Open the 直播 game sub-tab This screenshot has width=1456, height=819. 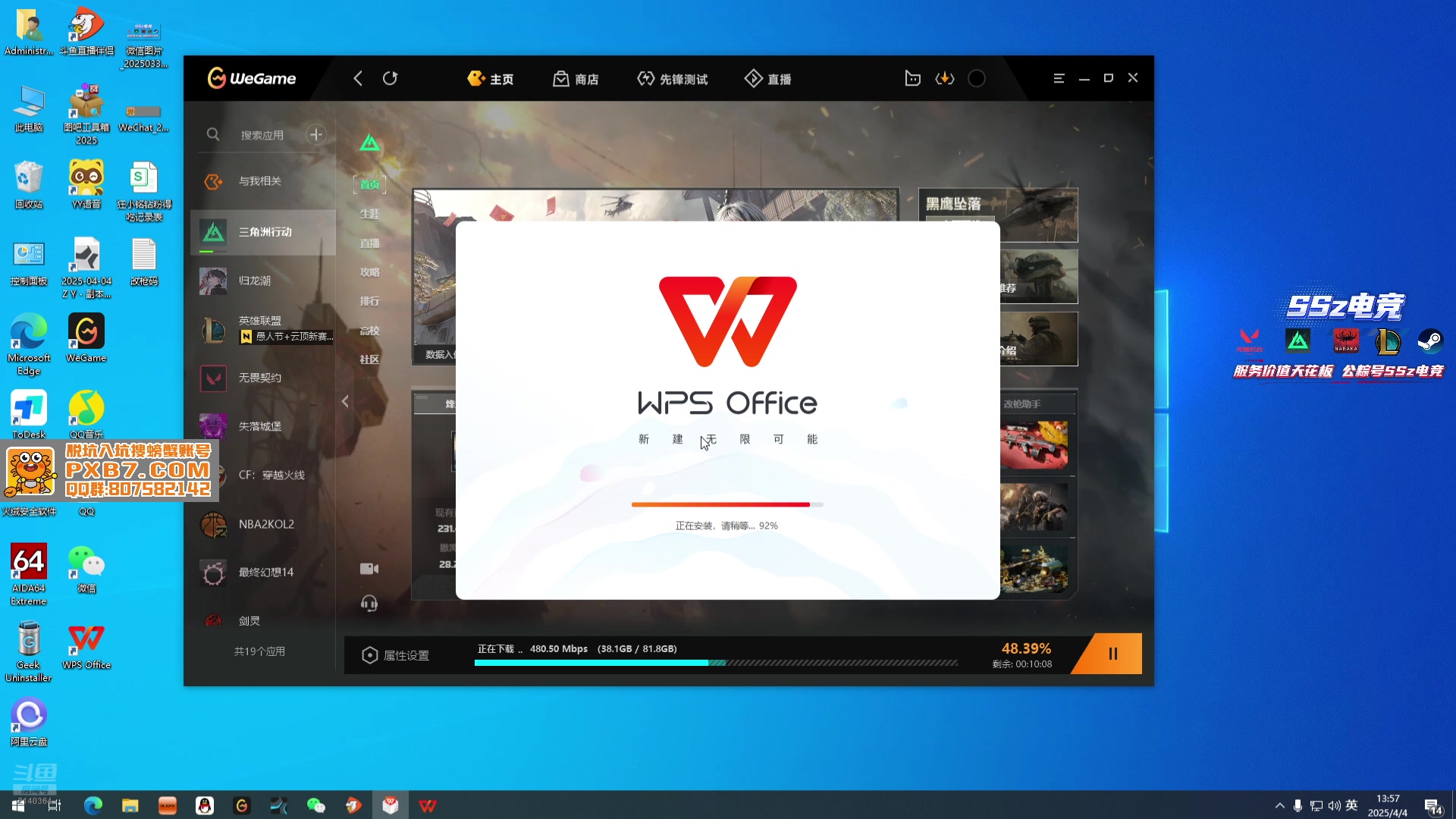tap(369, 243)
